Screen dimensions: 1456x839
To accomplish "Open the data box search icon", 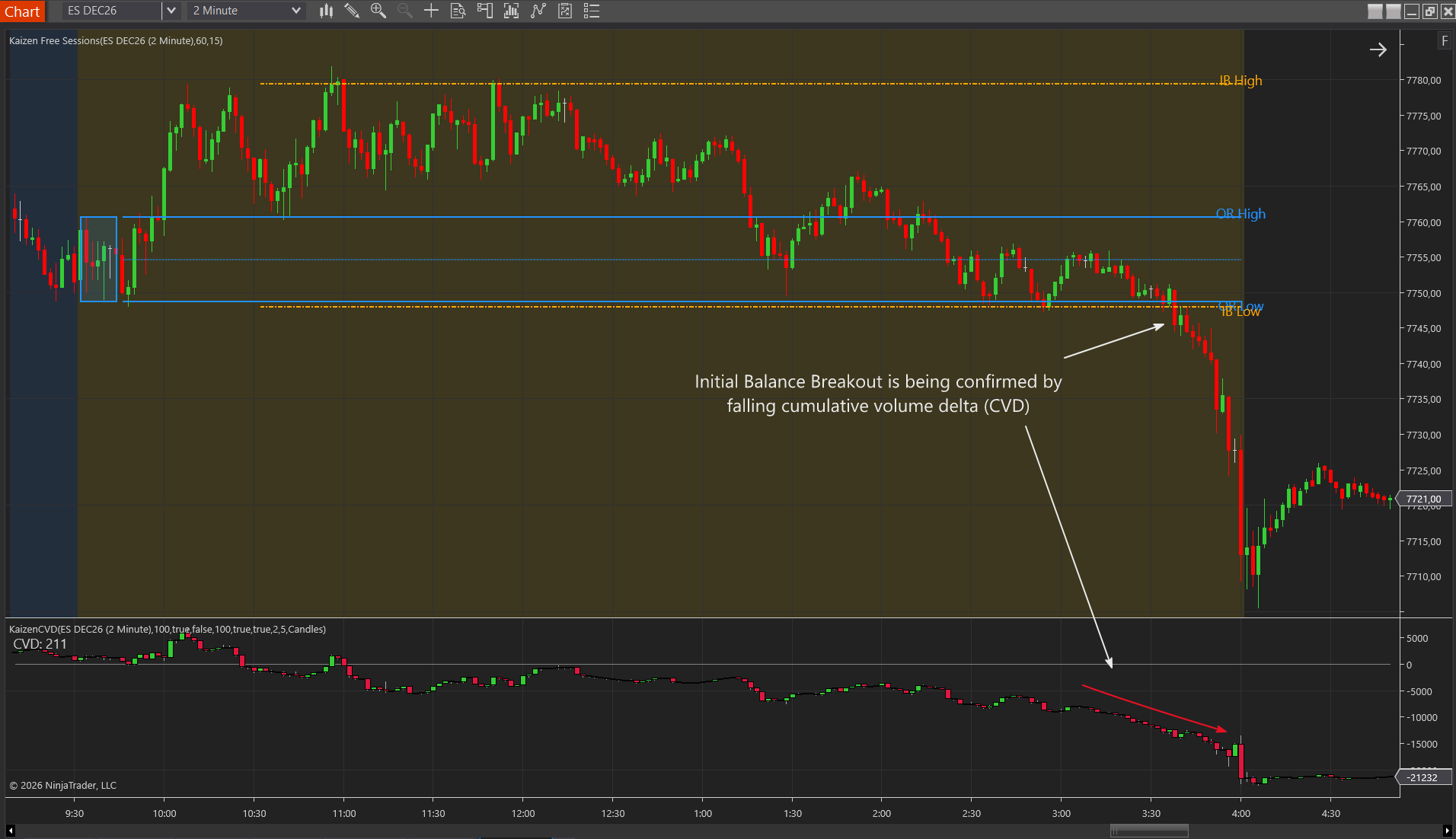I will pos(458,11).
